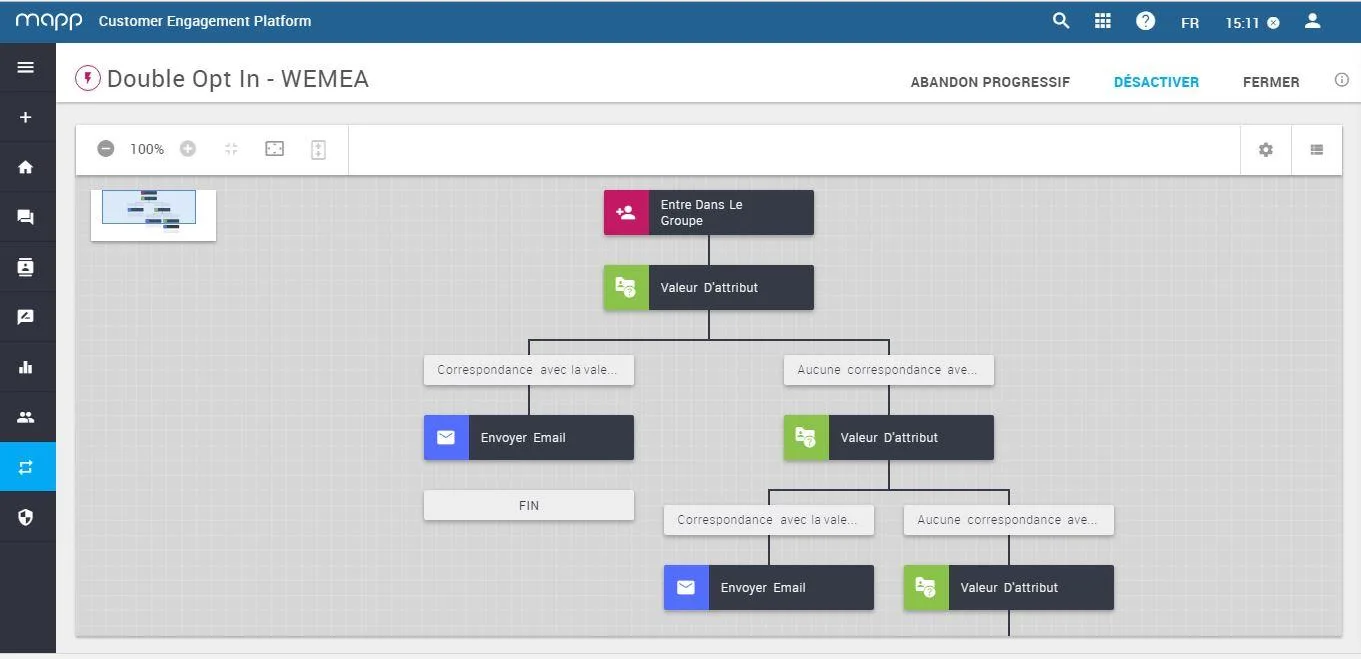Screen dimensions: 1361x659
Task: Click the DÉSACTIVER button
Action: point(1156,82)
